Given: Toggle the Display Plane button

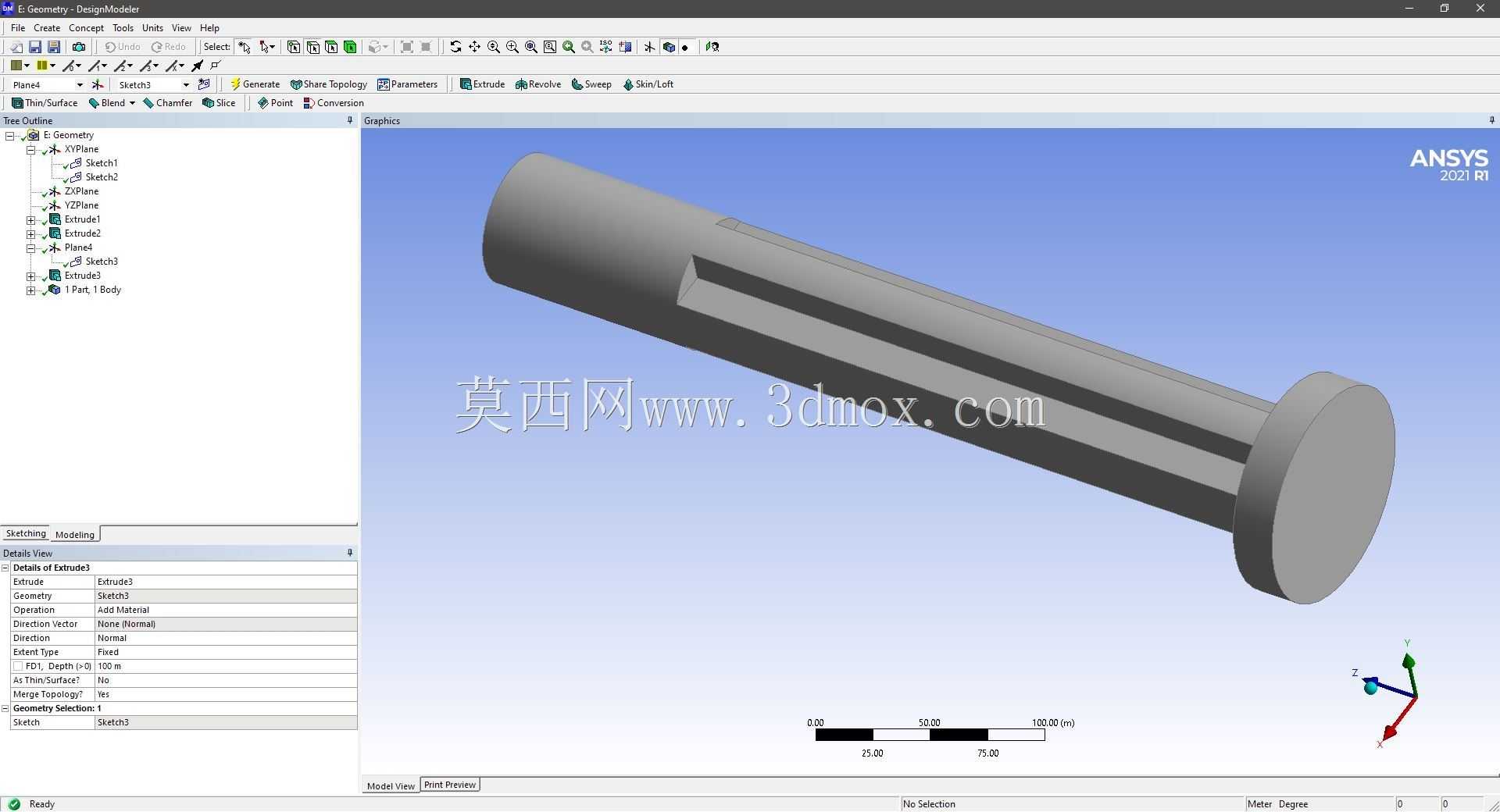Looking at the screenshot, I should [649, 47].
